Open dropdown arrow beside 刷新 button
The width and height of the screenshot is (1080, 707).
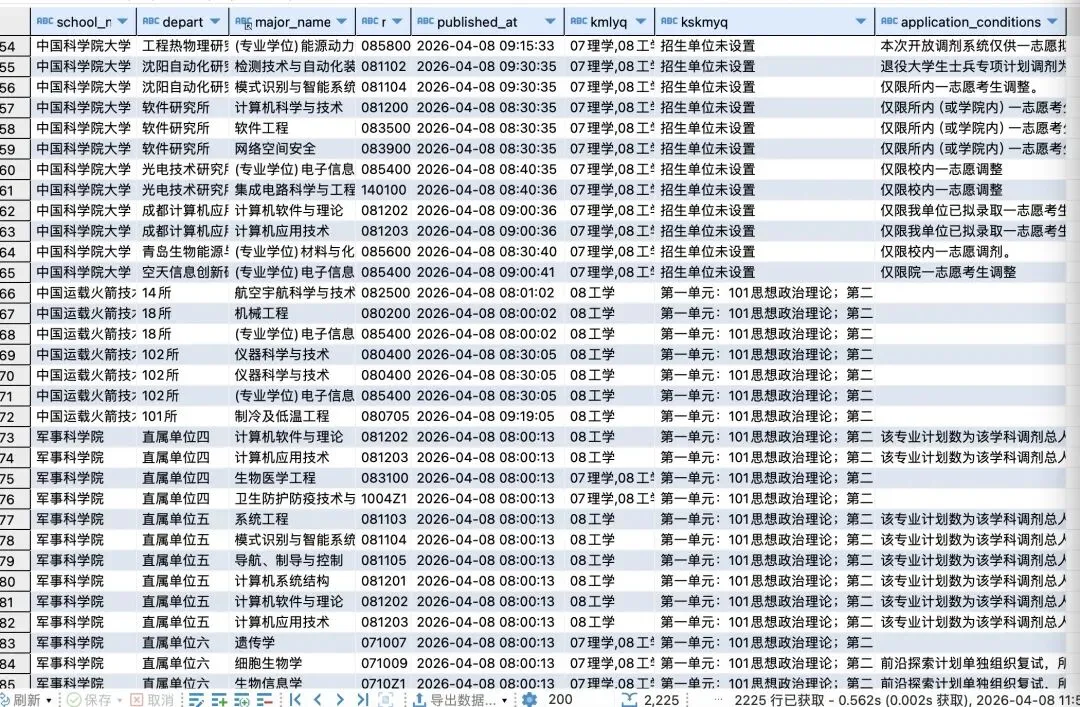coord(49,701)
